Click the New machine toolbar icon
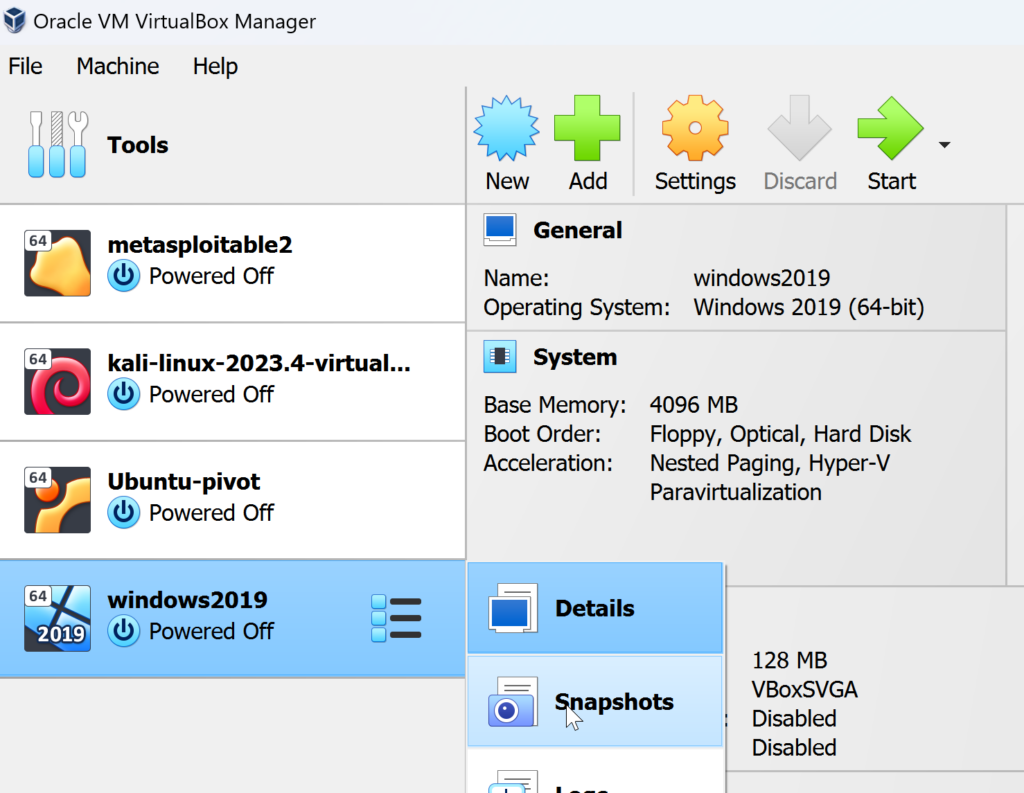 (x=507, y=128)
